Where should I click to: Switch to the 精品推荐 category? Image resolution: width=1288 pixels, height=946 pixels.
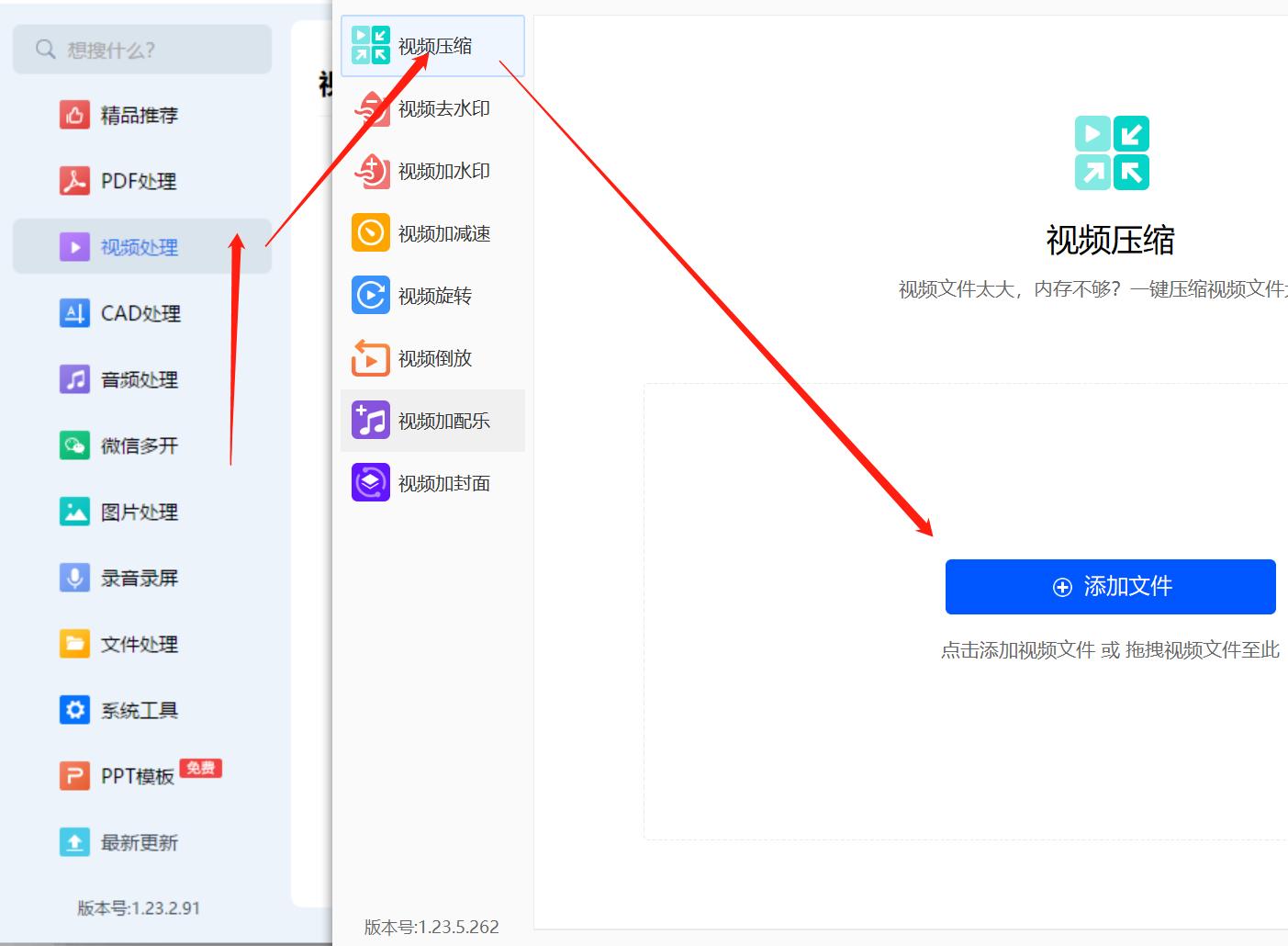point(138,115)
